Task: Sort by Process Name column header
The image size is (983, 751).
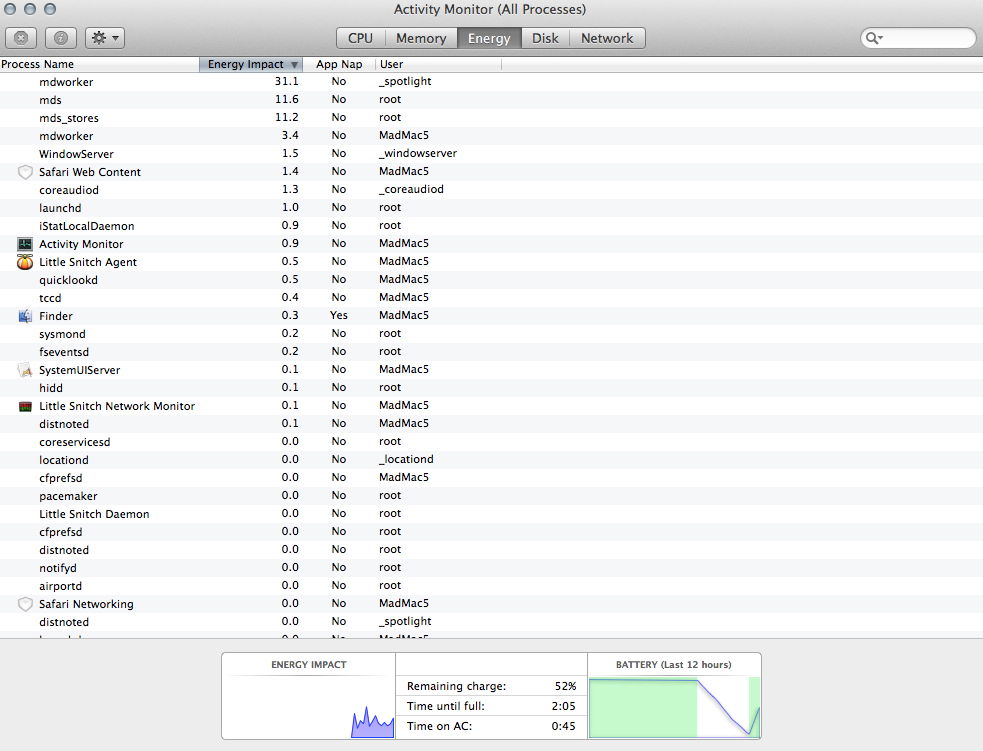Action: (100, 64)
